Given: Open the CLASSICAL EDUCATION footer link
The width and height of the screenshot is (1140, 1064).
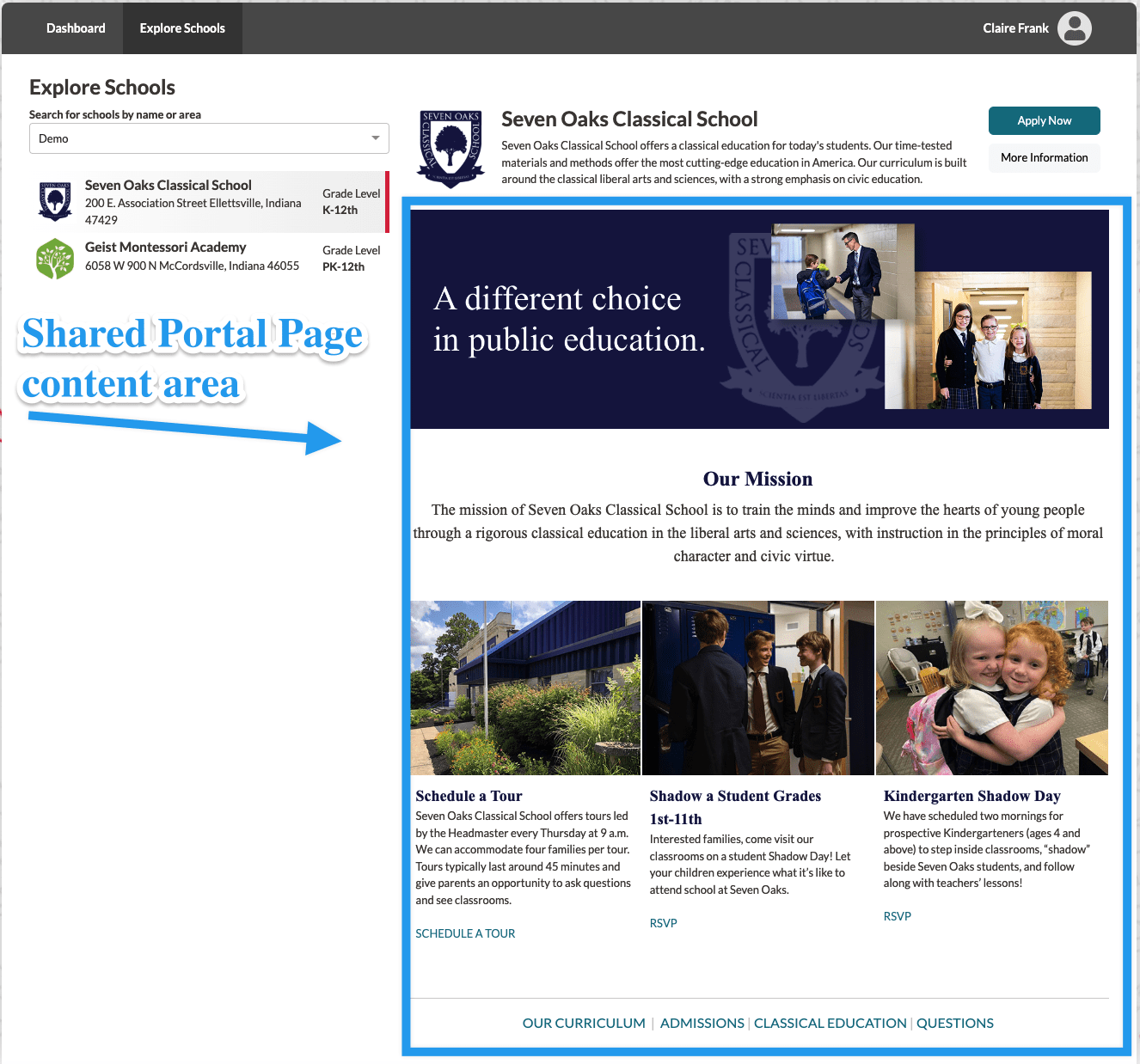Looking at the screenshot, I should 830,1023.
